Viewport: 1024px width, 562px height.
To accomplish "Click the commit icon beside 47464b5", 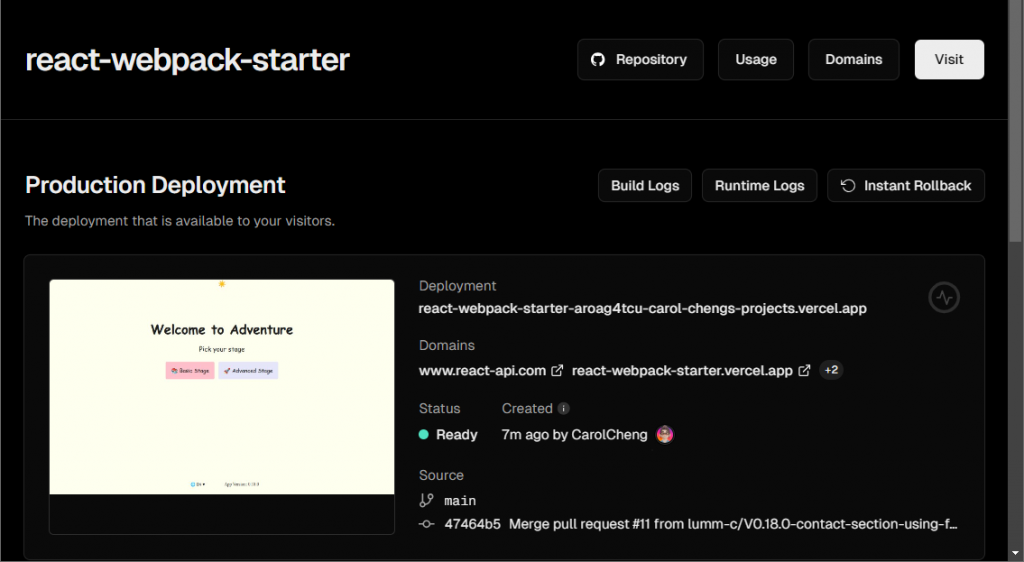I will click(x=426, y=523).
